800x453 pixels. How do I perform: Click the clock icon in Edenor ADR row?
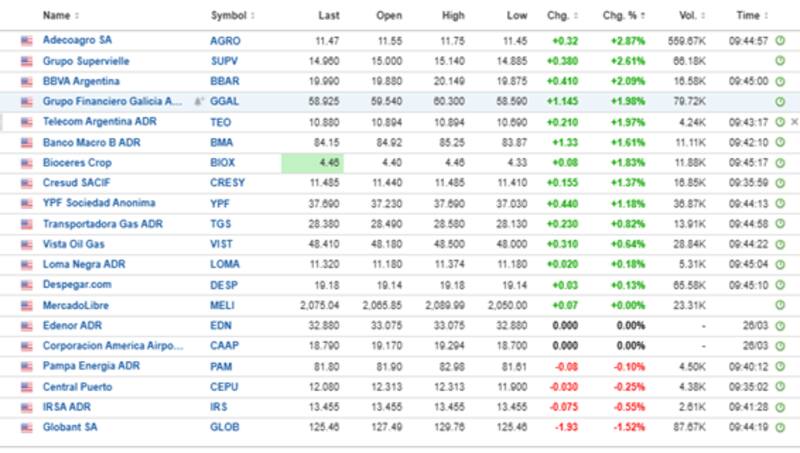click(x=780, y=326)
